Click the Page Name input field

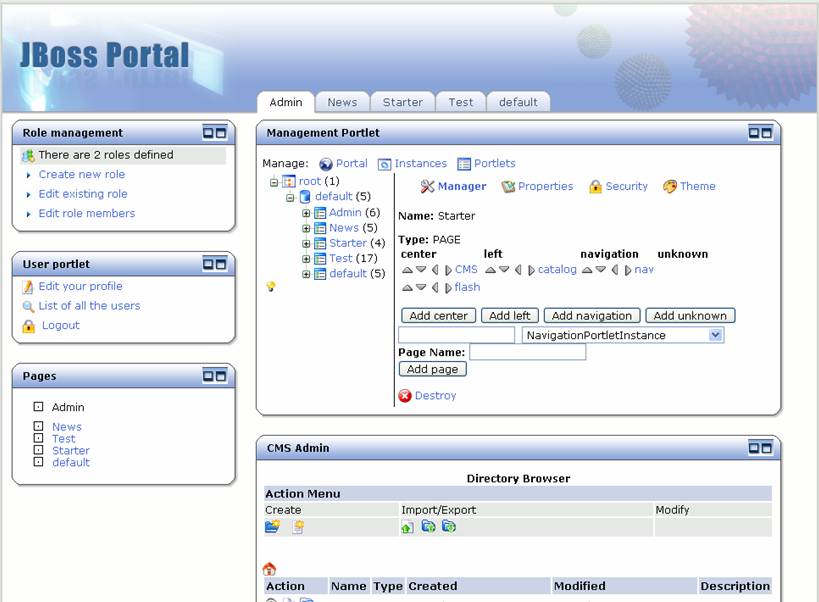528,352
